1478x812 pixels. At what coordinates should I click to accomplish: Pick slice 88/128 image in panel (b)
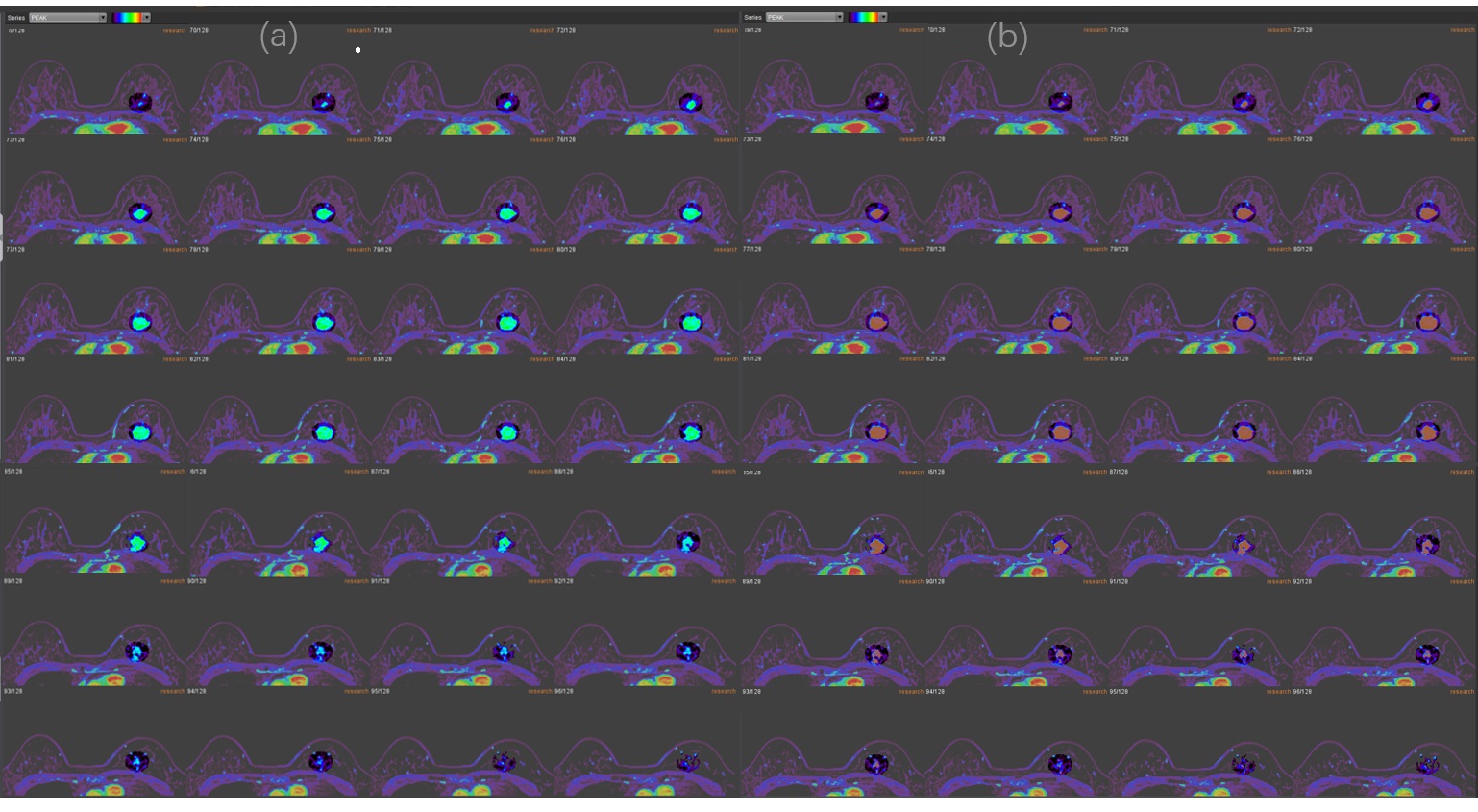click(1384, 533)
